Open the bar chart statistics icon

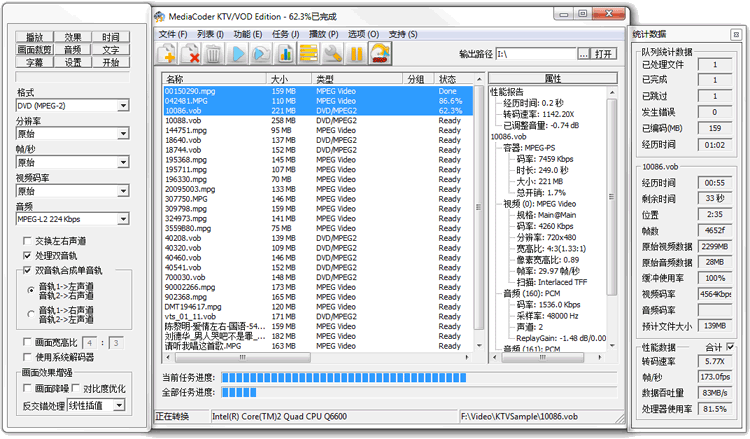(x=285, y=54)
